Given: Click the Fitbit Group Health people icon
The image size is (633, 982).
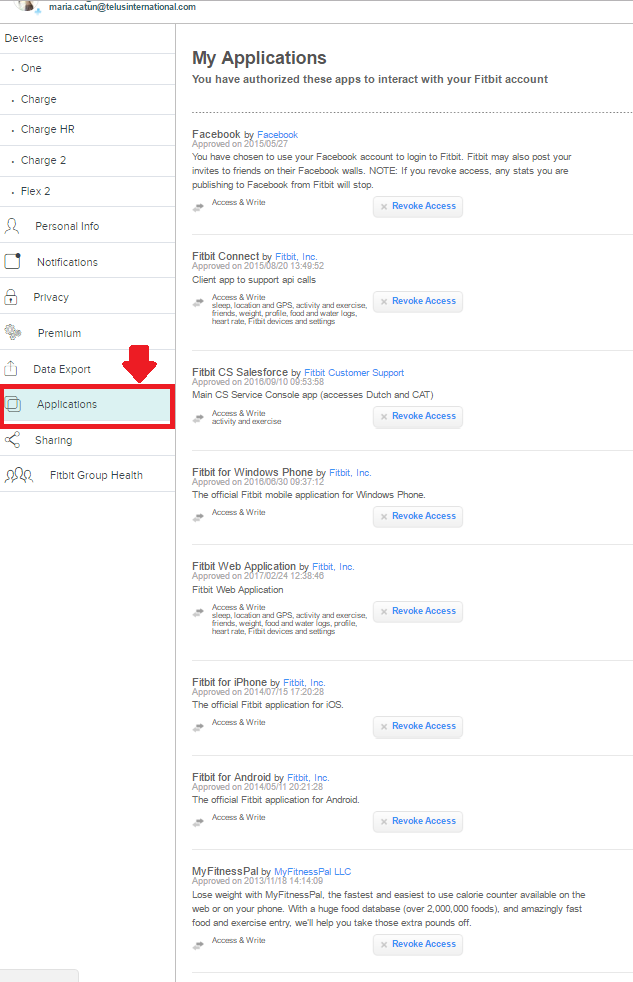Looking at the screenshot, I should [x=19, y=475].
